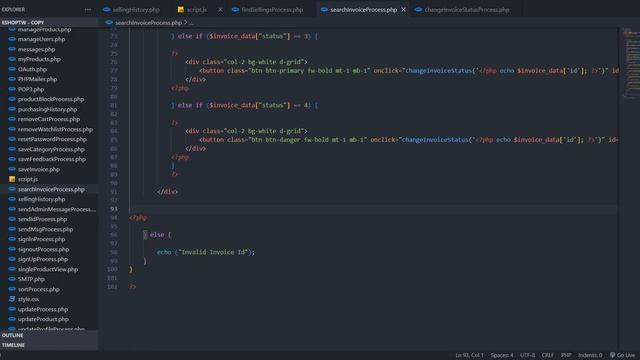Open sendAdminMessageProcess file
The image size is (640, 360).
tap(57, 209)
